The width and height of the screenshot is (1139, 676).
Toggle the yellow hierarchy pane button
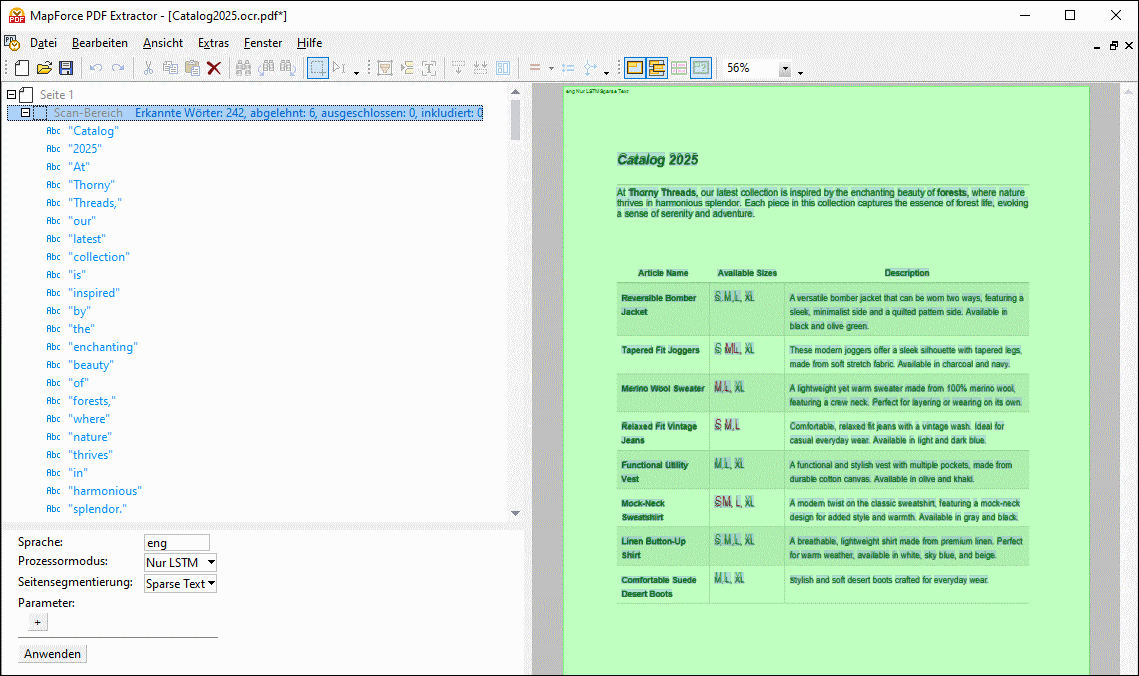(657, 68)
